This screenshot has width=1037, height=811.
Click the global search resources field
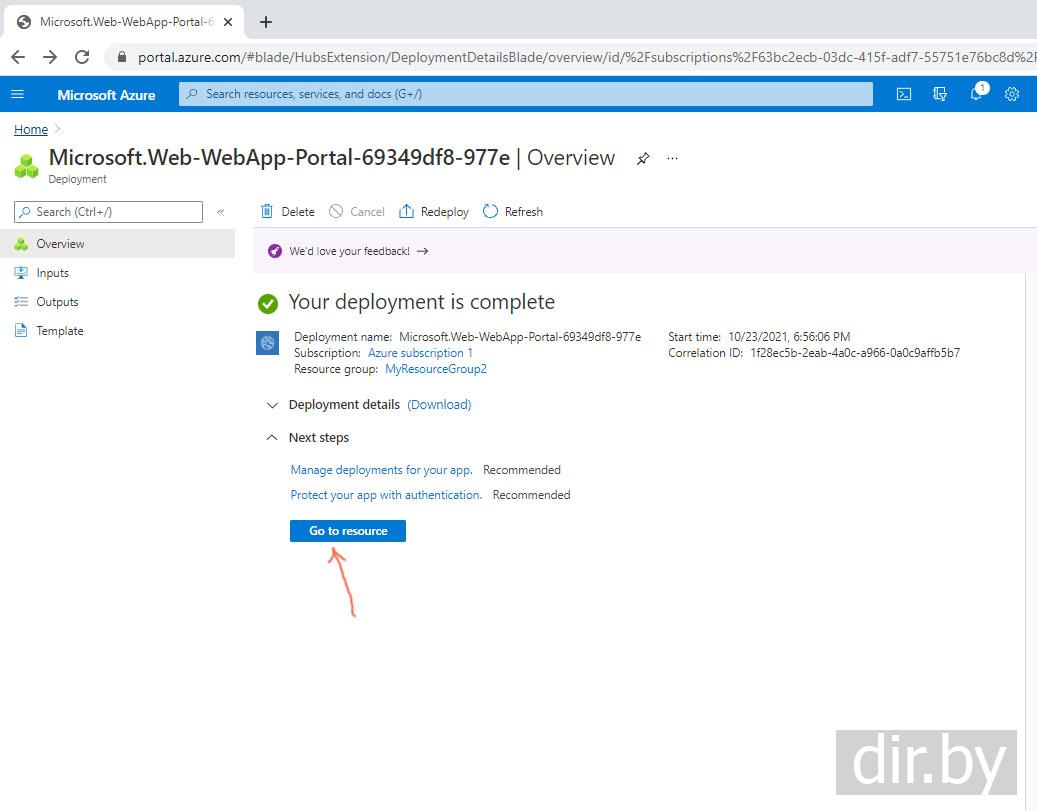(x=526, y=94)
